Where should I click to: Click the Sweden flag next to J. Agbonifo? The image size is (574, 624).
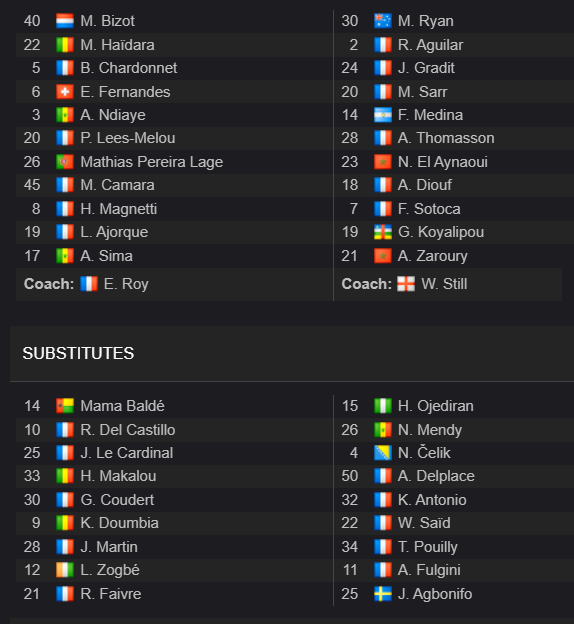[383, 594]
